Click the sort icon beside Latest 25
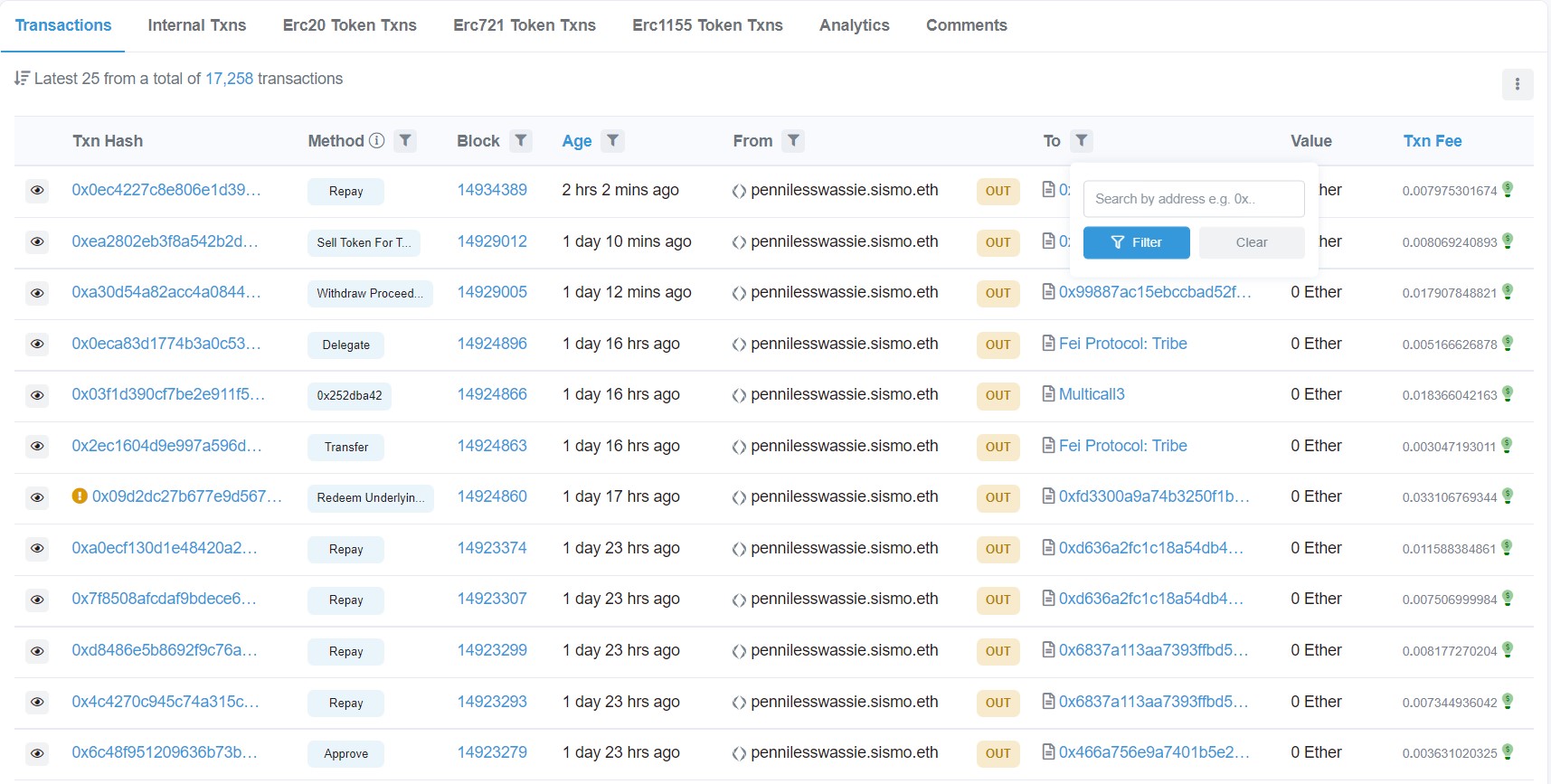The height and width of the screenshot is (784, 1551). click(x=22, y=79)
